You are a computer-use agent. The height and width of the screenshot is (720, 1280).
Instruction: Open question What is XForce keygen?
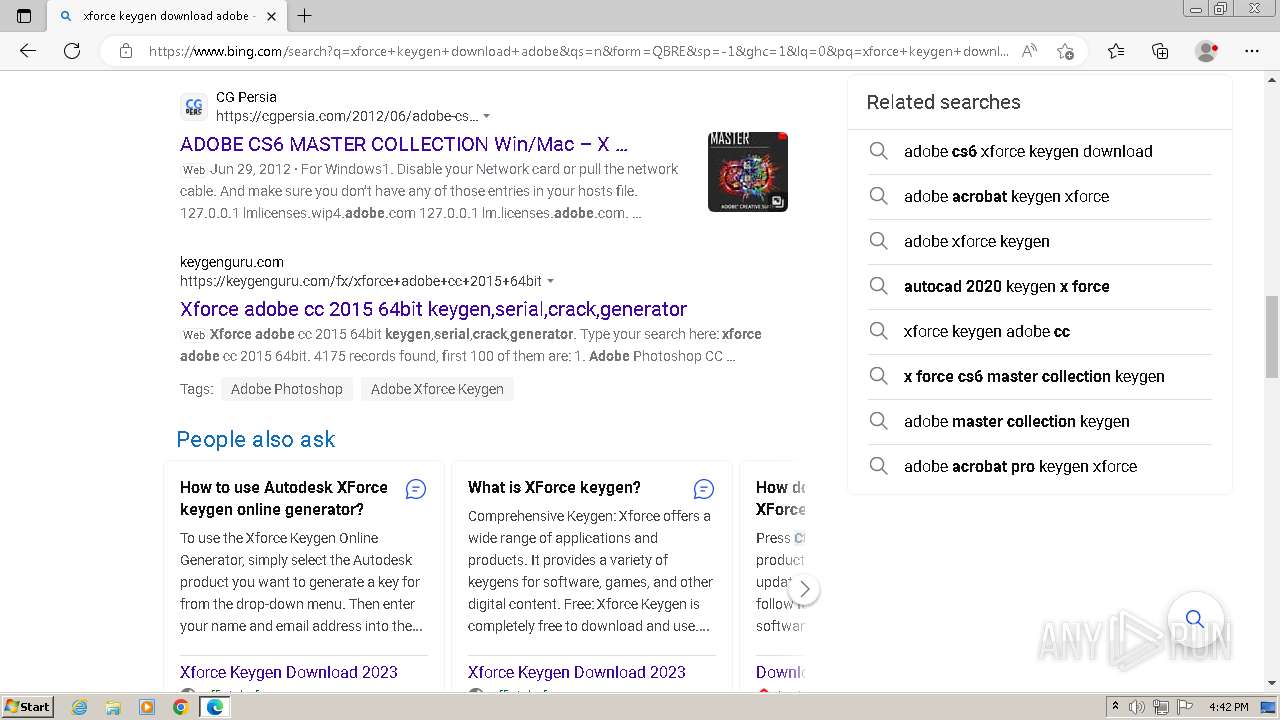[x=554, y=487]
